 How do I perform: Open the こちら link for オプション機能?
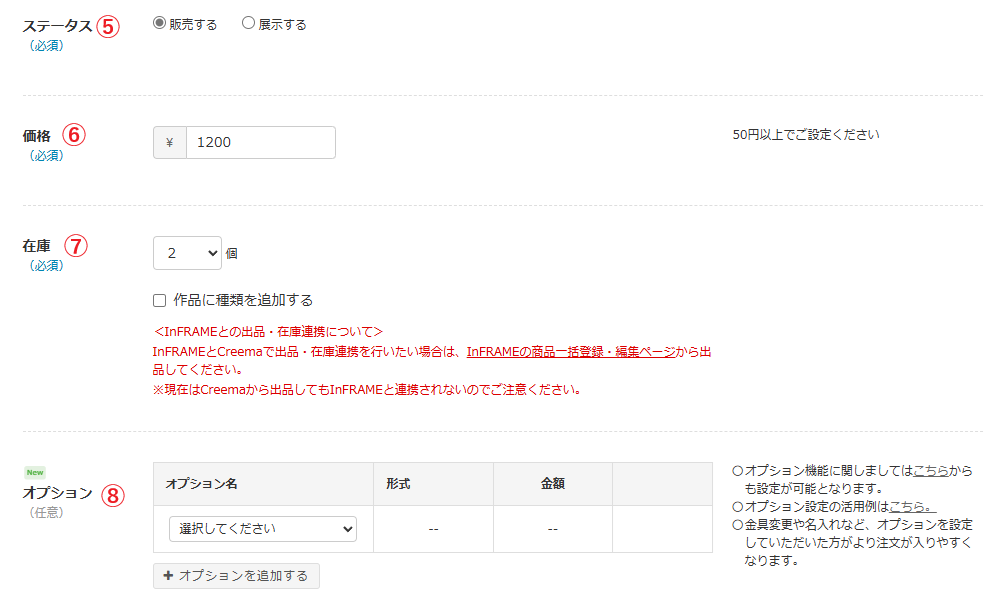(x=931, y=470)
